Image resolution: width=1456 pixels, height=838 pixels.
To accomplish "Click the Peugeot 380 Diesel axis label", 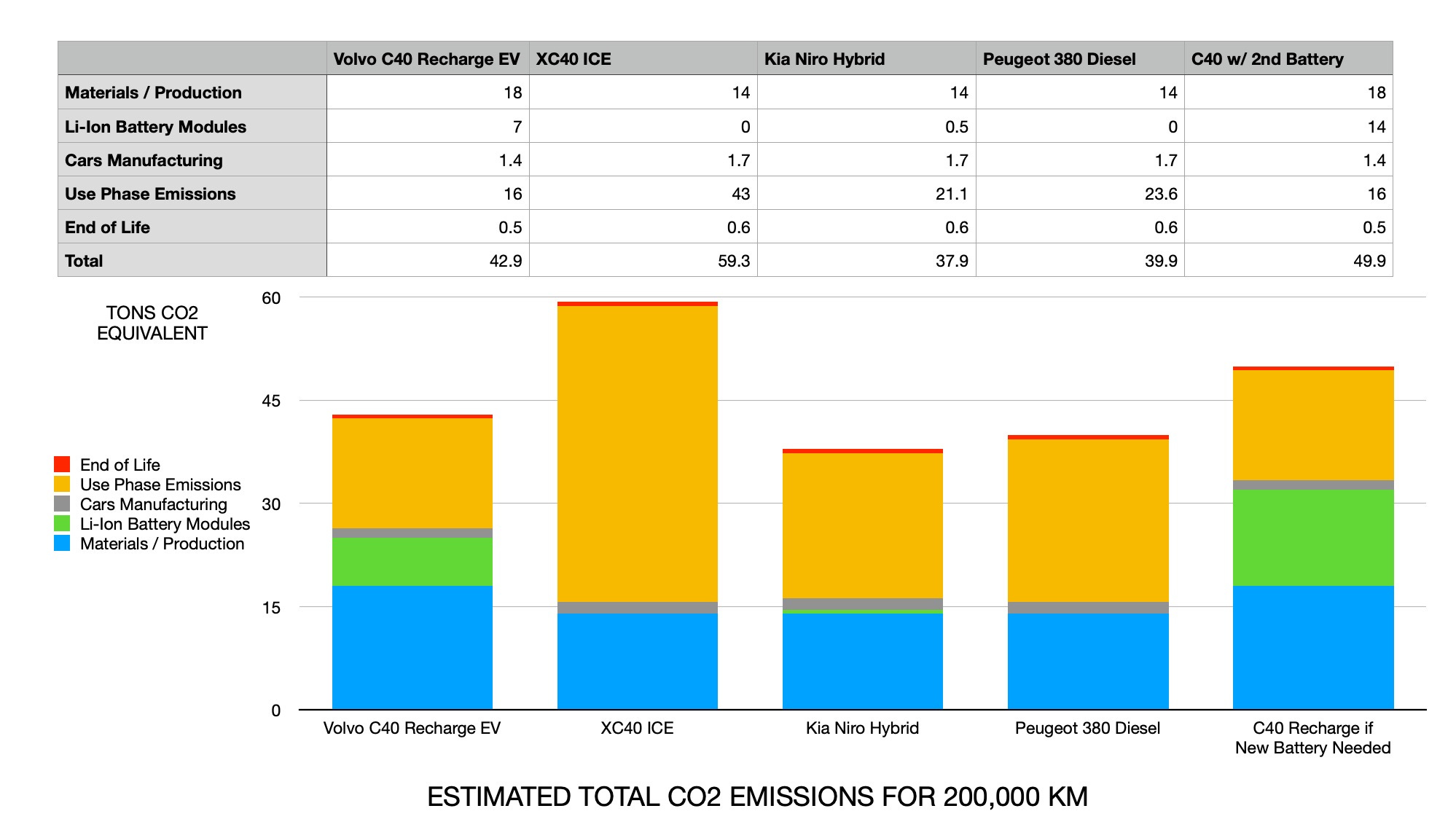I will click(1087, 728).
